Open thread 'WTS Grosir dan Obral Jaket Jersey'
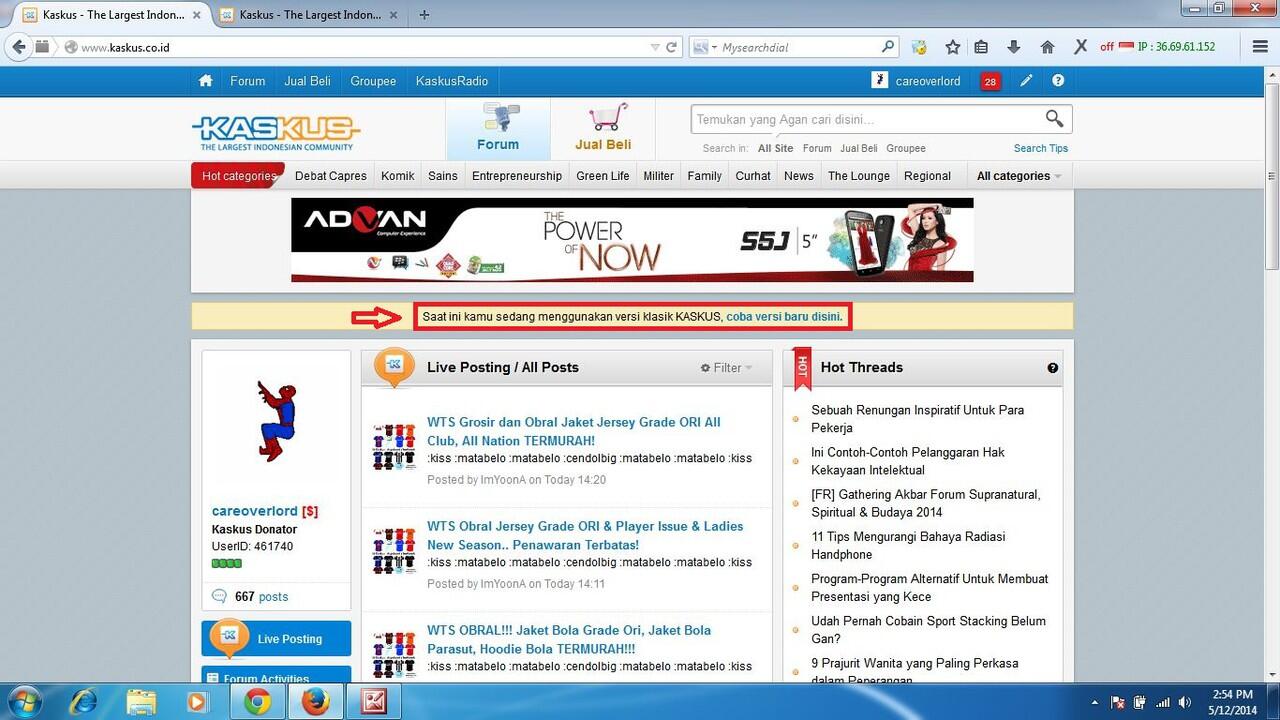Viewport: 1280px width, 720px height. 574,431
